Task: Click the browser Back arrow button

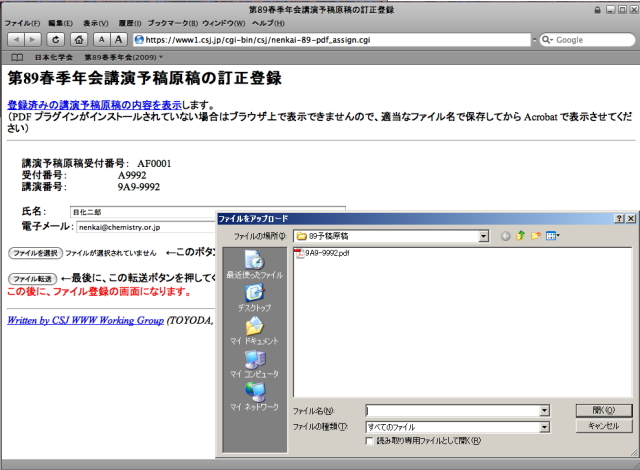Action: [16, 40]
